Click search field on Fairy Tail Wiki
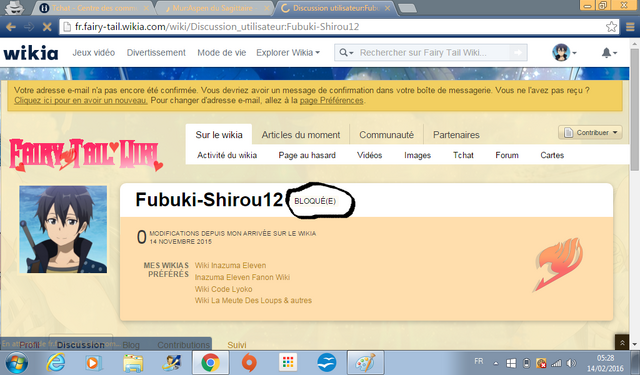Image resolution: width=640 pixels, height=375 pixels. click(433, 53)
